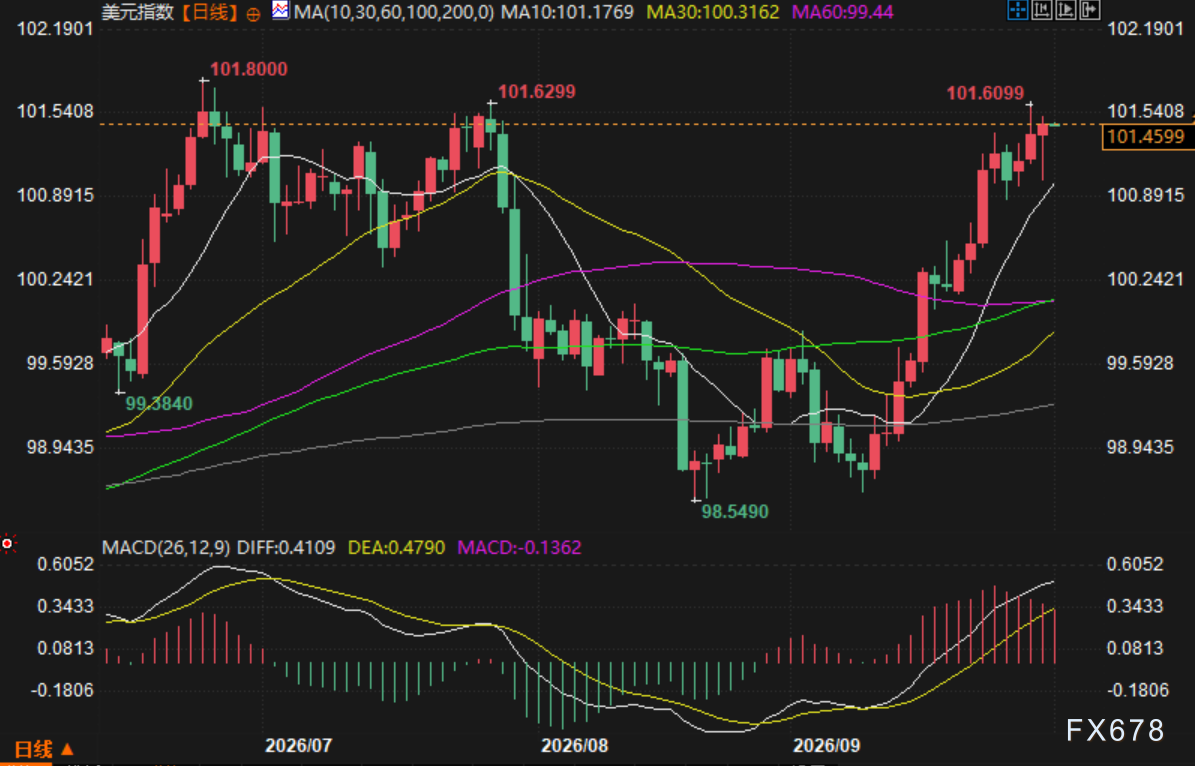Click the 101.6099 peak price label
Viewport: 1195px width, 766px height.
click(985, 93)
